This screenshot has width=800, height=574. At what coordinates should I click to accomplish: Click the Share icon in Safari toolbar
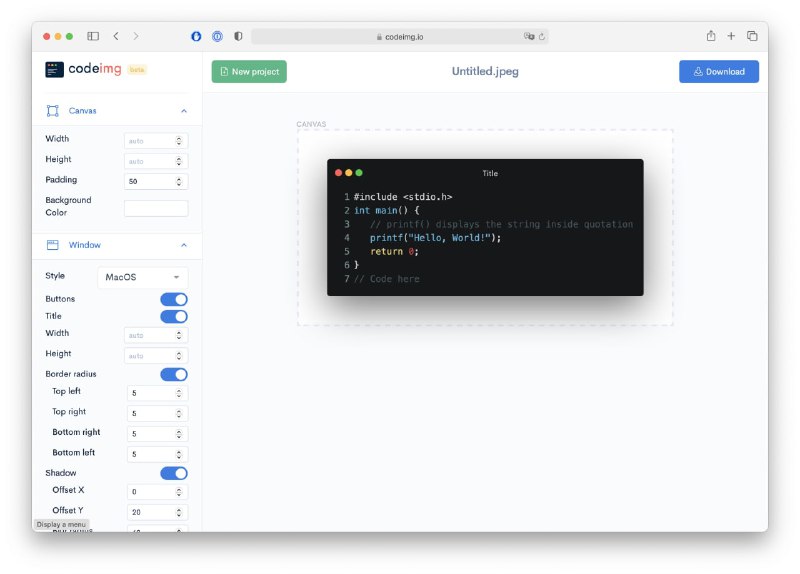(x=711, y=36)
